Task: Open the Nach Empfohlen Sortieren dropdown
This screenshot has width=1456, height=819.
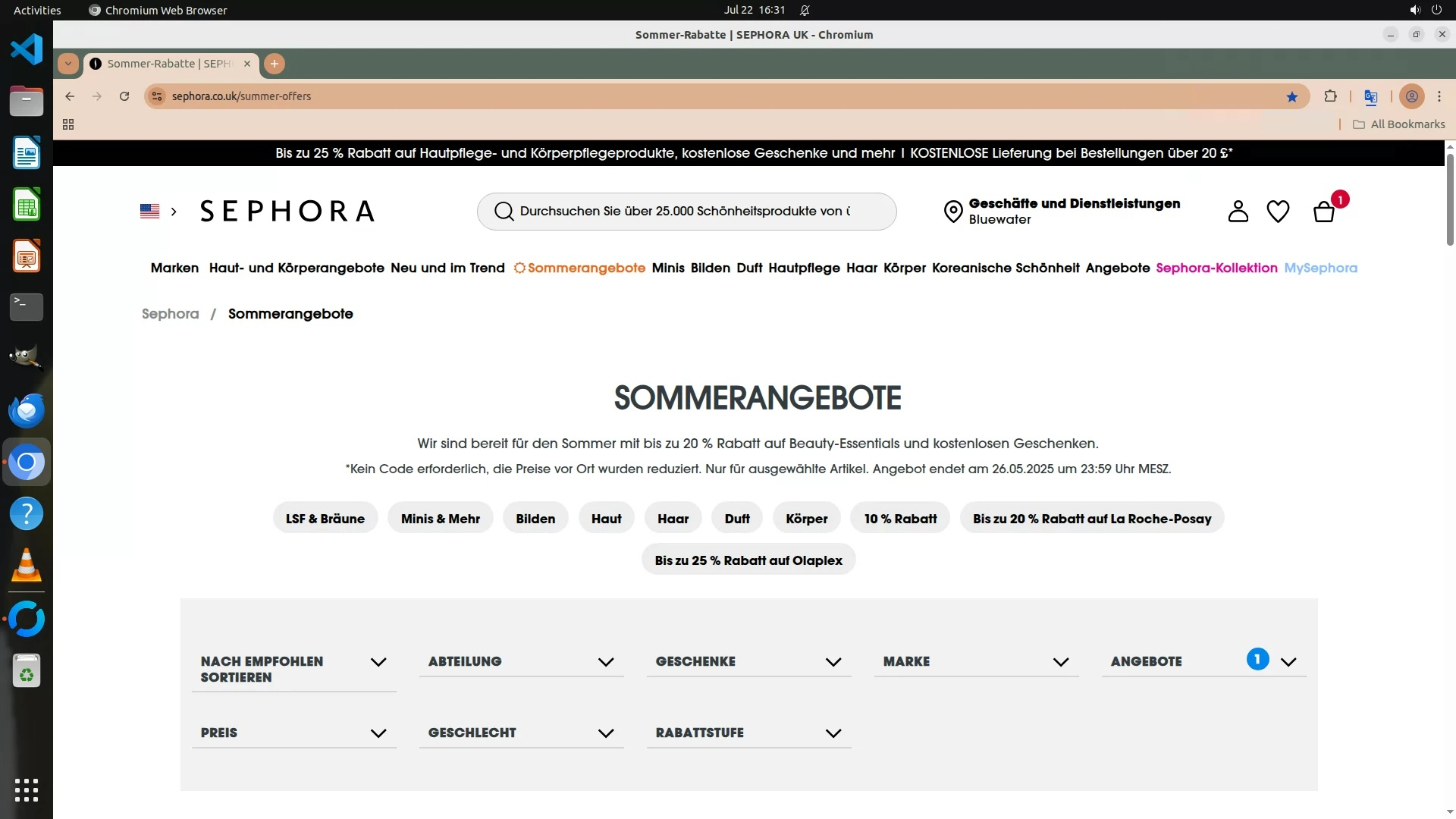Action: 378,661
